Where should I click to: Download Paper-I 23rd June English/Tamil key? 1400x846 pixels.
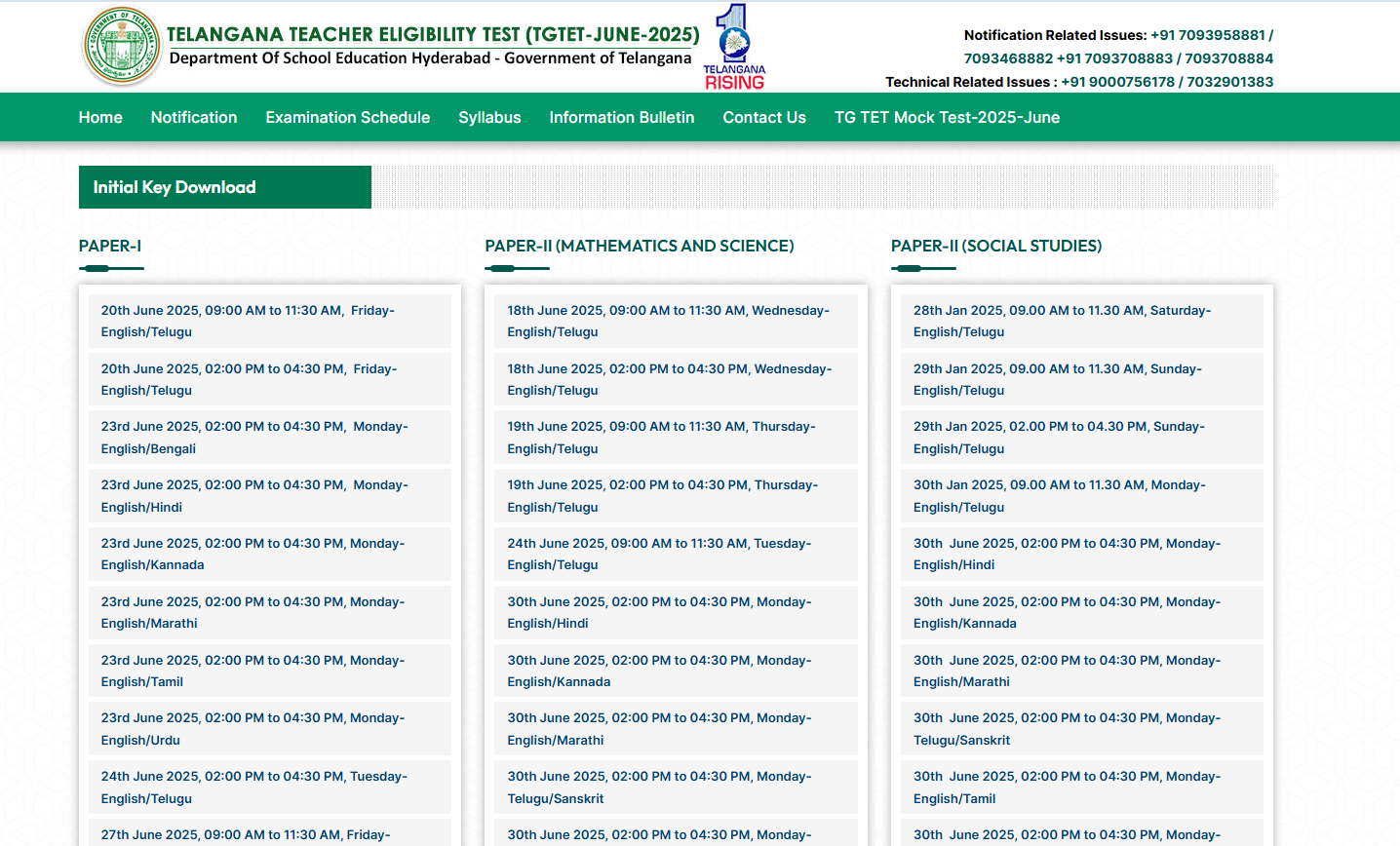coord(270,671)
